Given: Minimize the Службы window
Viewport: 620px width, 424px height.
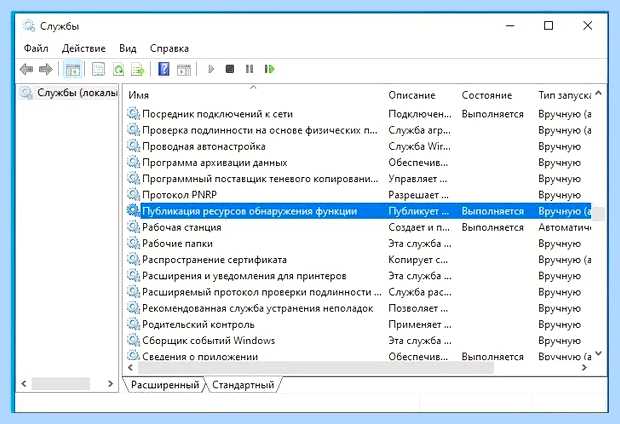Looking at the screenshot, I should point(510,26).
